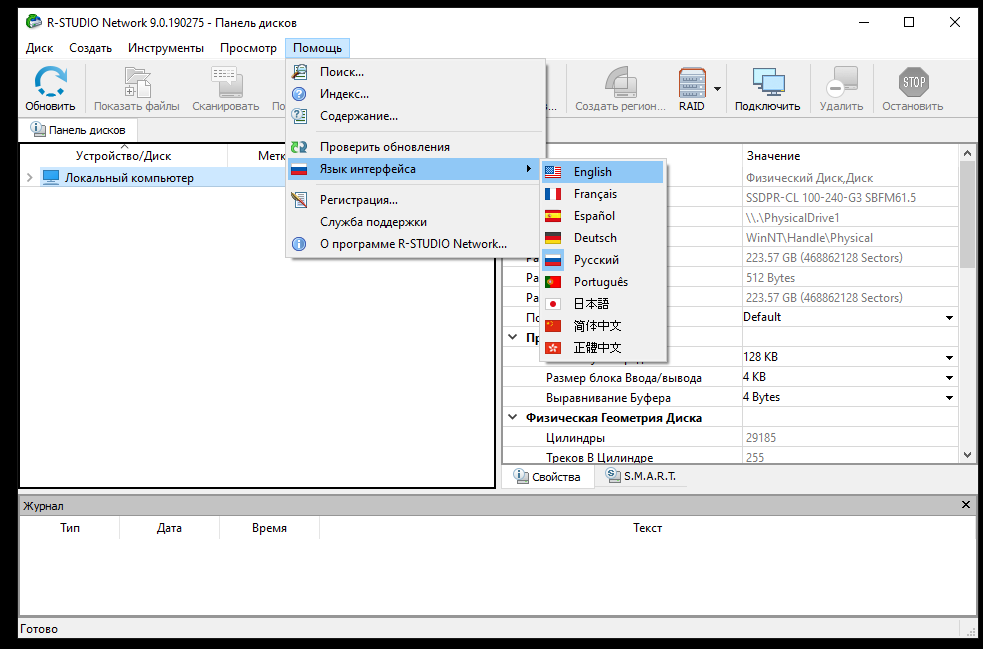
Task: Open the Инструменты menu
Action: pos(166,48)
